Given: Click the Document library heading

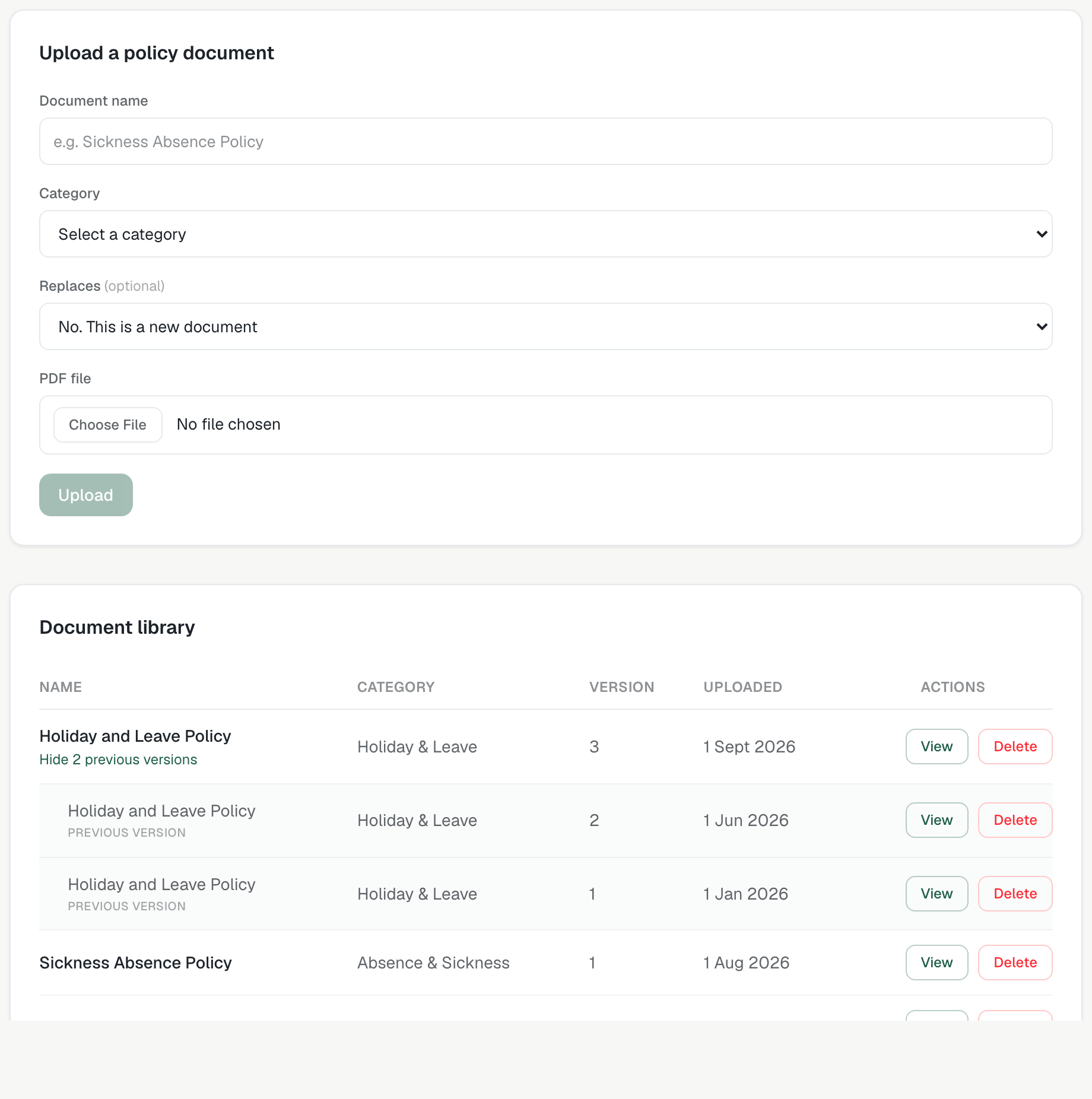Looking at the screenshot, I should point(117,627).
